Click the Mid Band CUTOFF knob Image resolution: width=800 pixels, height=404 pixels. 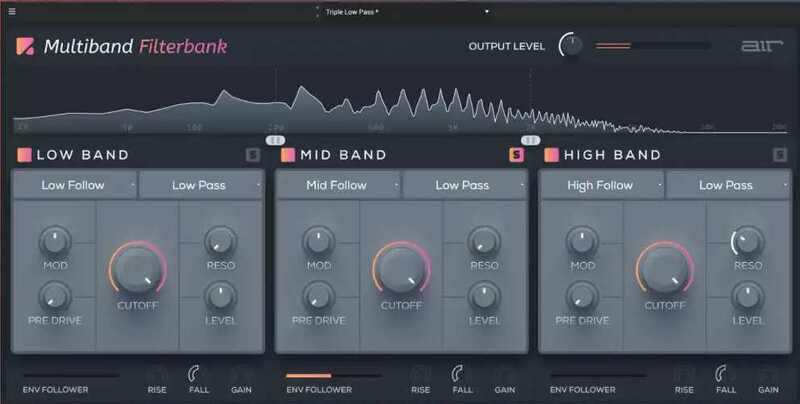tap(402, 270)
